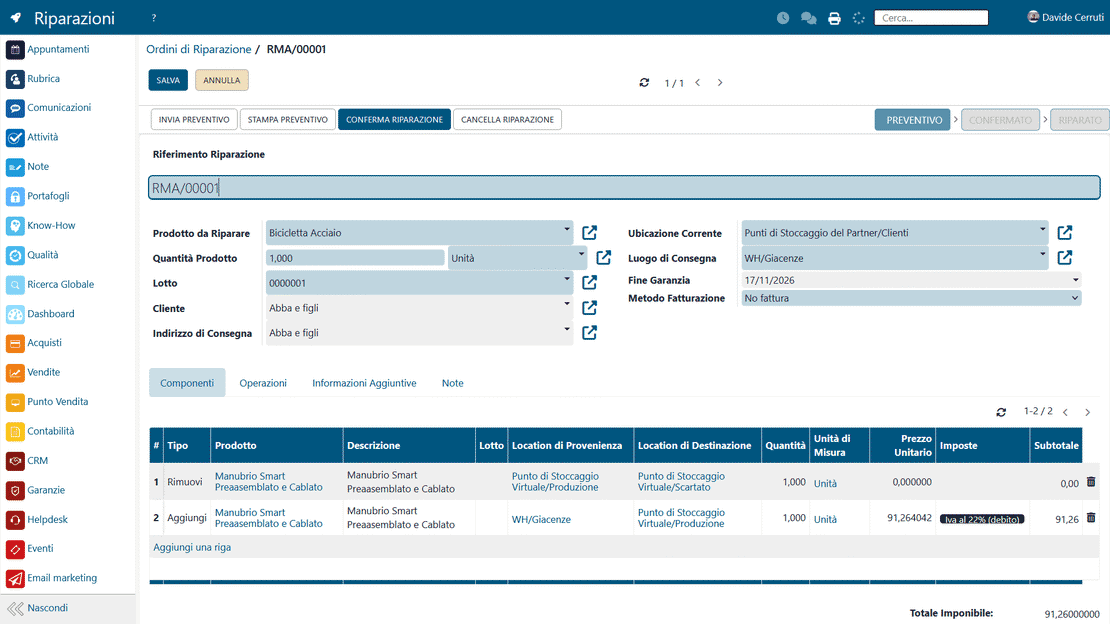Open the CRM sidebar icon
Screen dimensions: 1110x624
pyautogui.click(x=15, y=461)
